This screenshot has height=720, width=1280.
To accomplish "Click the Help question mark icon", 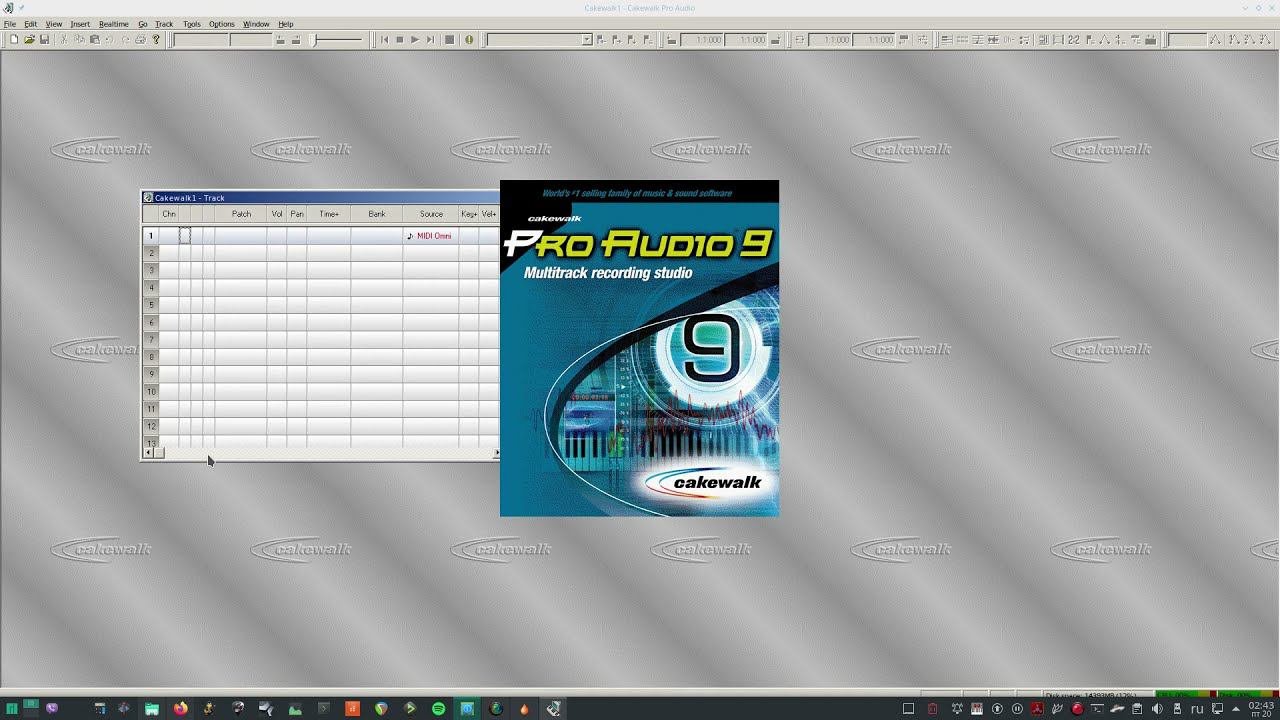I will point(156,40).
